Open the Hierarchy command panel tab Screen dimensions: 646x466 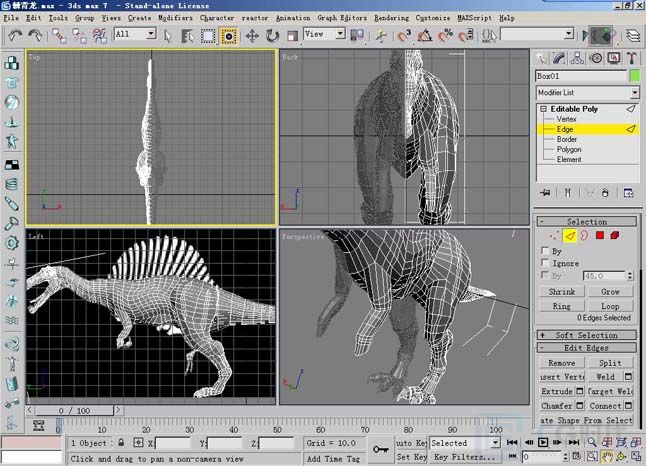click(577, 58)
